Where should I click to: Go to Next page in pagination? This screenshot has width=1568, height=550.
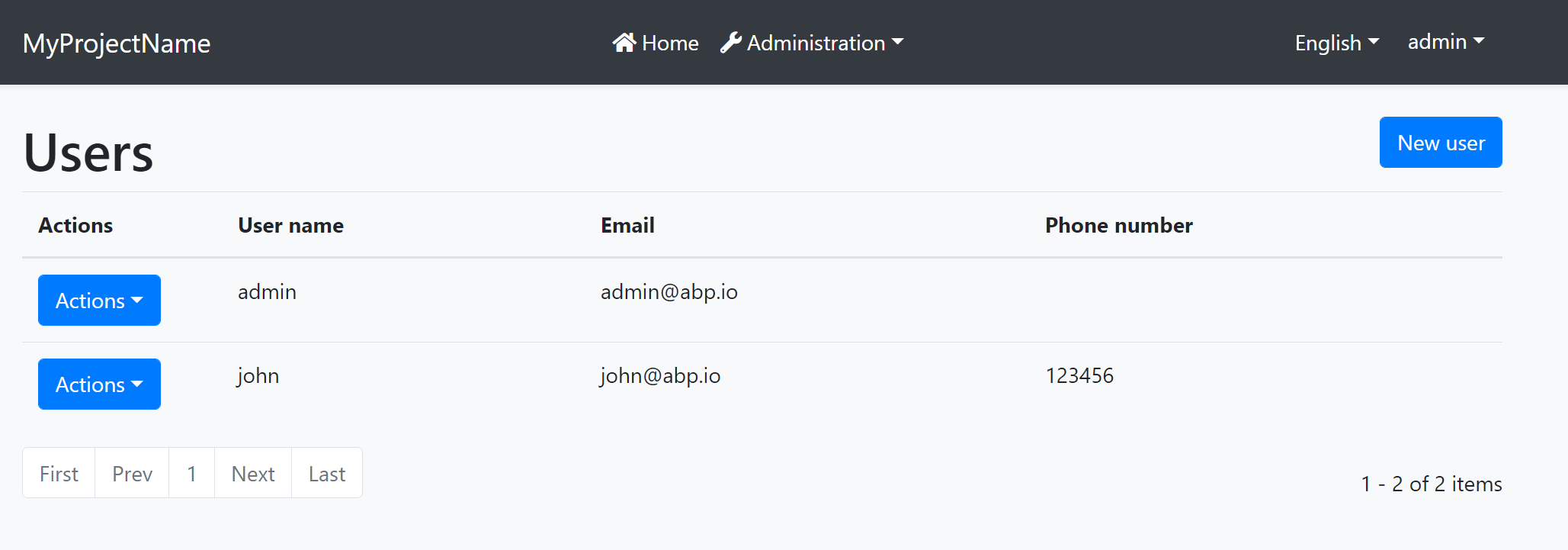[x=252, y=473]
